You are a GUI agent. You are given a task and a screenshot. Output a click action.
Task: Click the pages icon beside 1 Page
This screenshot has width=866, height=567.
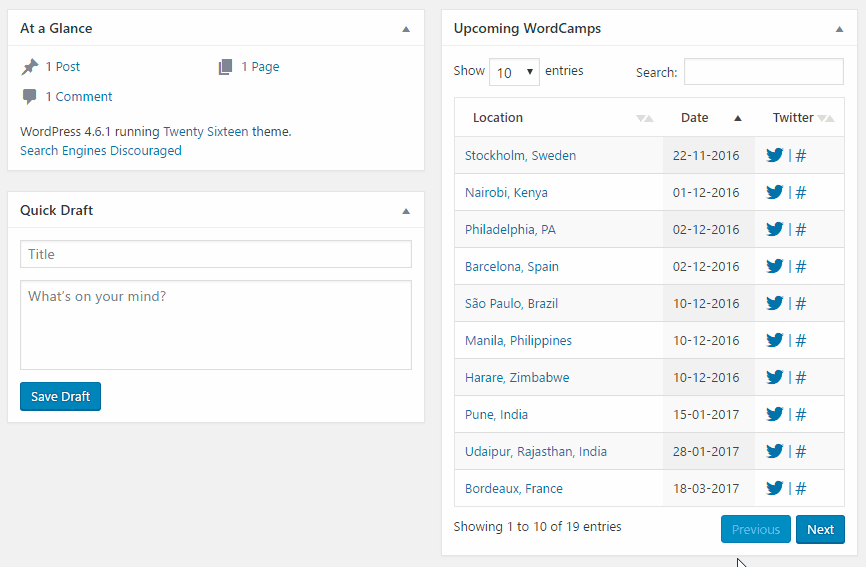tap(225, 67)
